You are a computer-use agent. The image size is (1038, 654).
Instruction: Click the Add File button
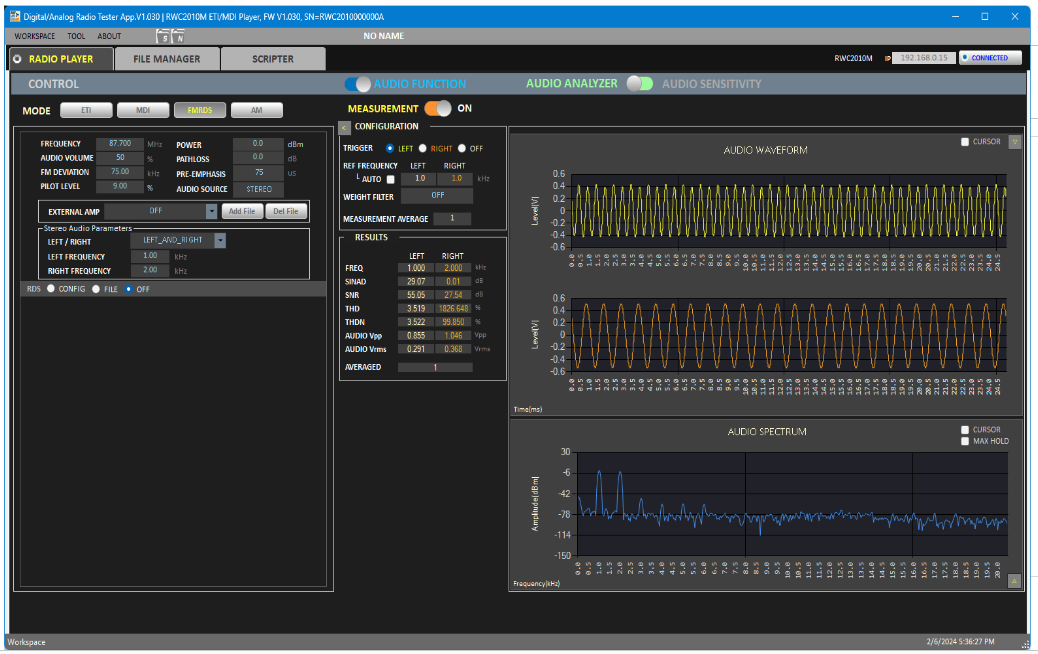pyautogui.click(x=241, y=211)
